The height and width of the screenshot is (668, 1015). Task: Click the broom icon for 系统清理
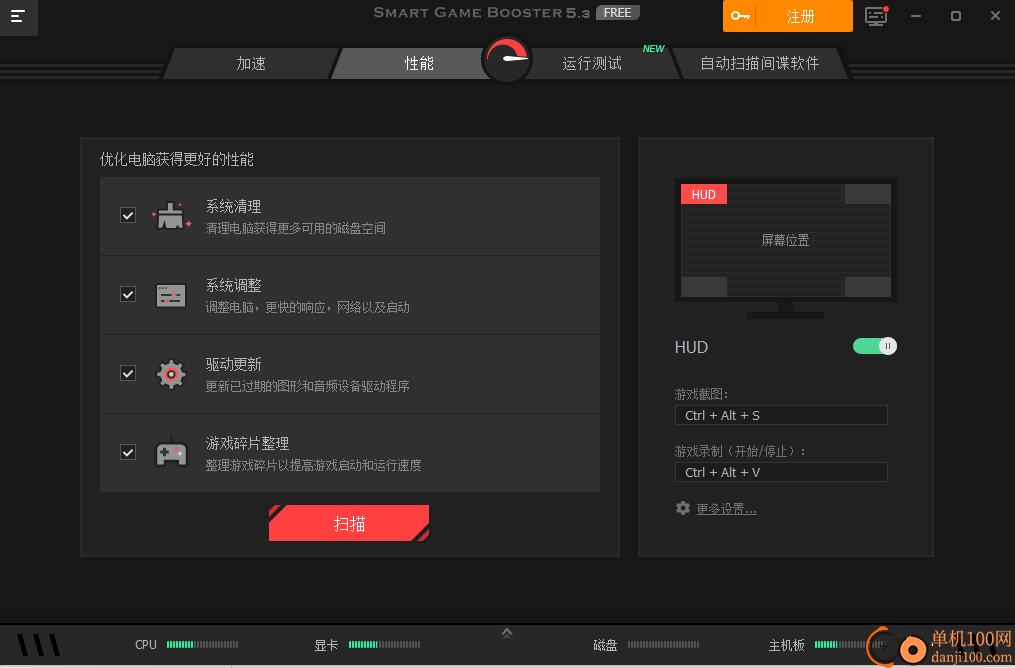[x=172, y=216]
